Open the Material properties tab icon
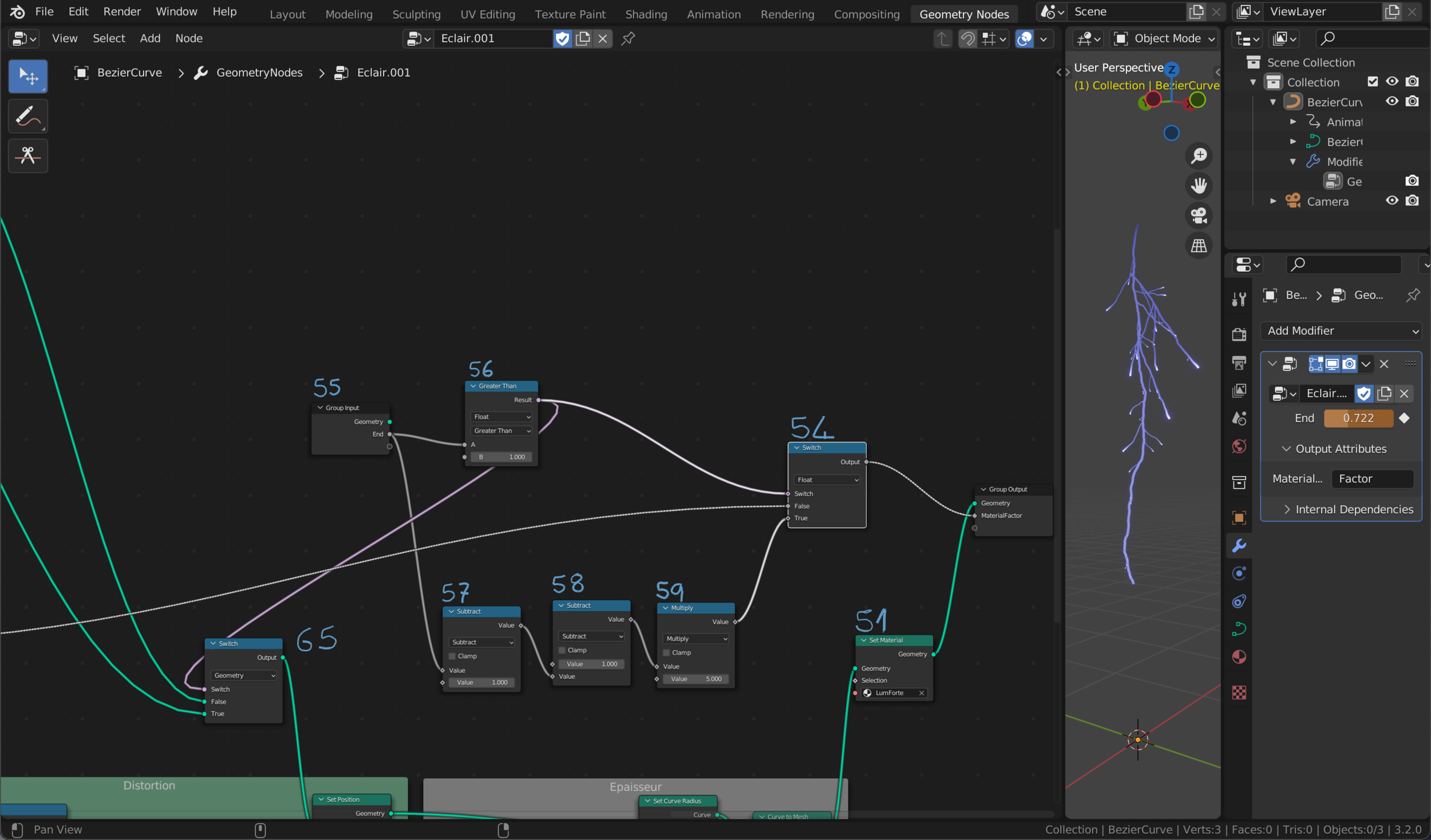Viewport: 1431px width, 840px height. (x=1239, y=657)
